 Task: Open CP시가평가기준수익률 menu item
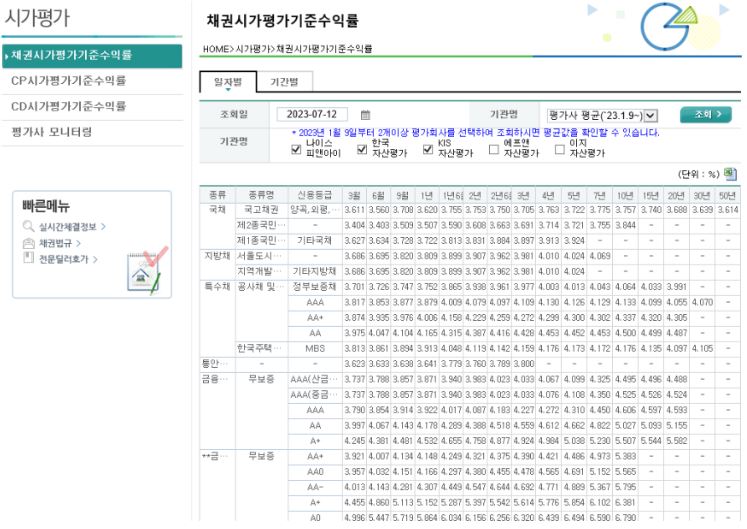click(x=68, y=81)
